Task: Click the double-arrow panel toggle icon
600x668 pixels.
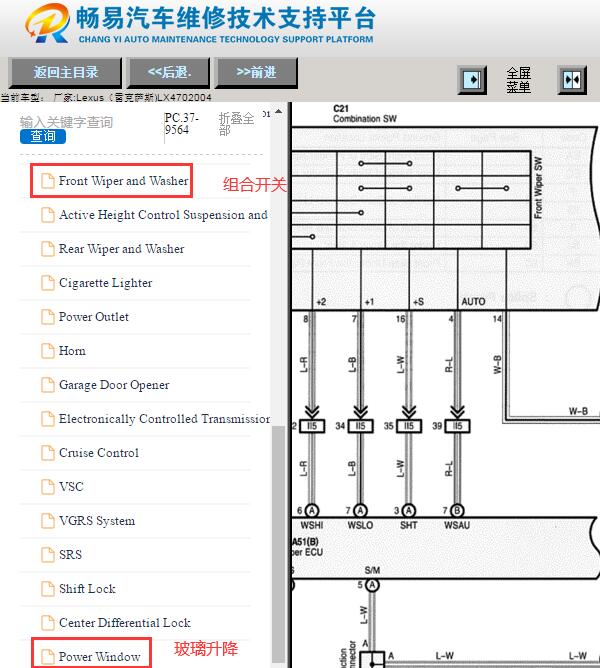Action: tap(572, 80)
